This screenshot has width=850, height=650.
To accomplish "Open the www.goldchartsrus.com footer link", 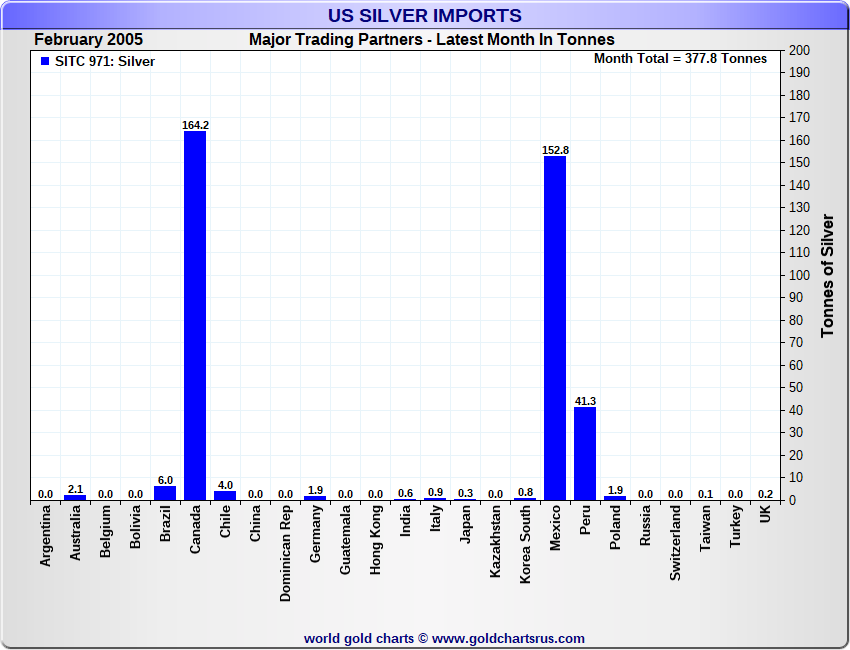I will click(x=508, y=639).
